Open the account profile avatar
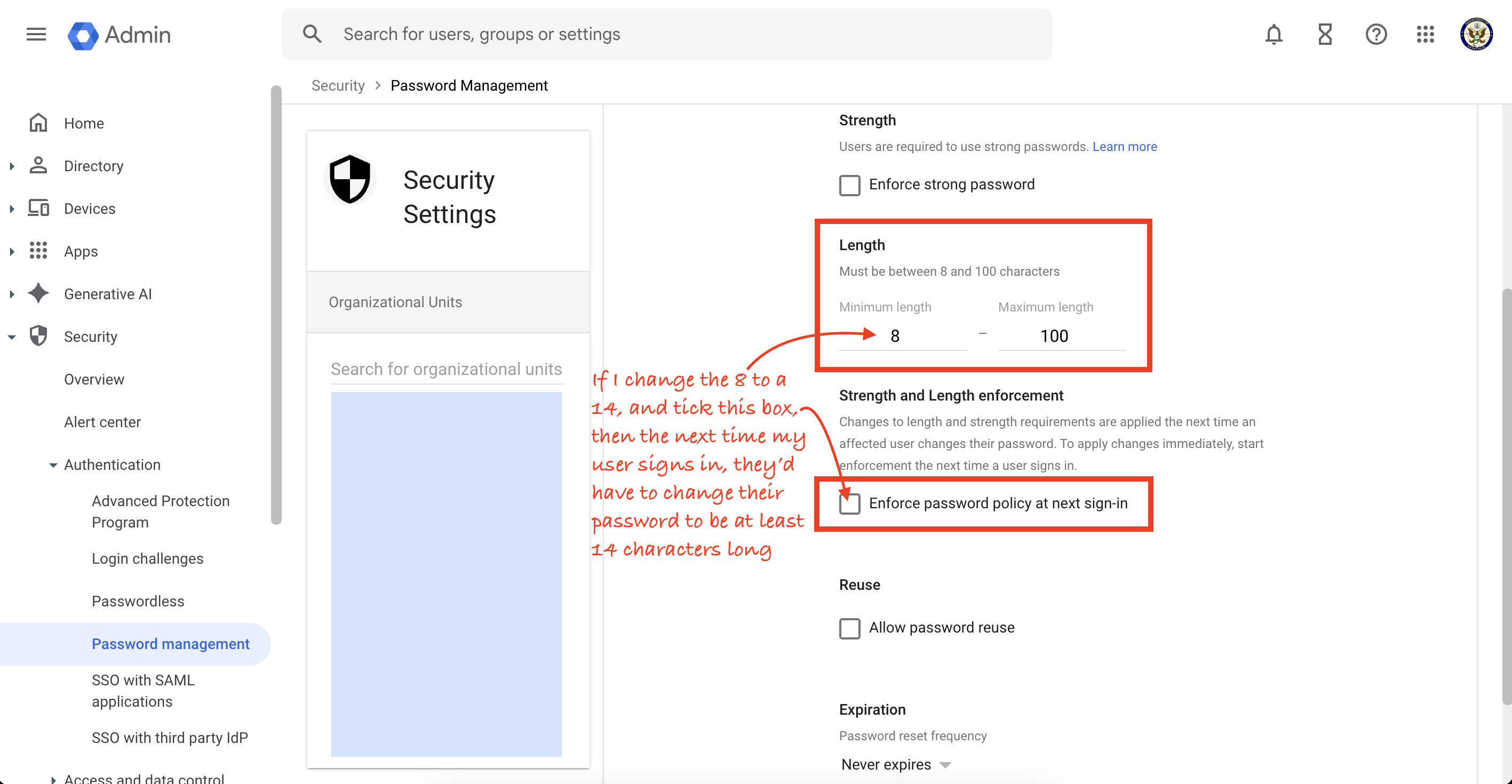This screenshot has width=1512, height=784. click(1476, 34)
